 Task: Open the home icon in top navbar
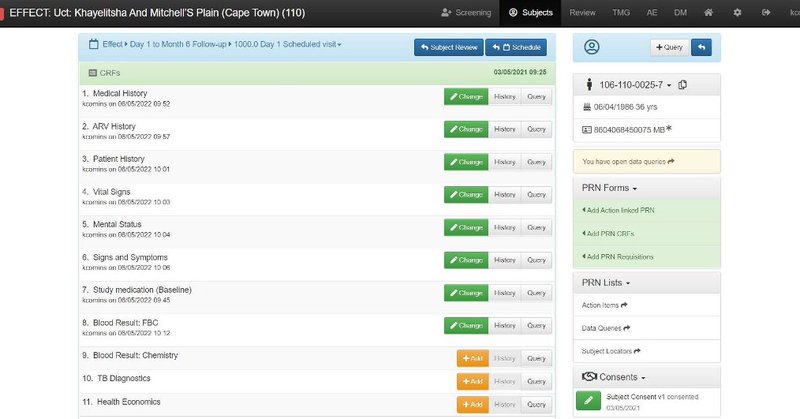tap(708, 12)
